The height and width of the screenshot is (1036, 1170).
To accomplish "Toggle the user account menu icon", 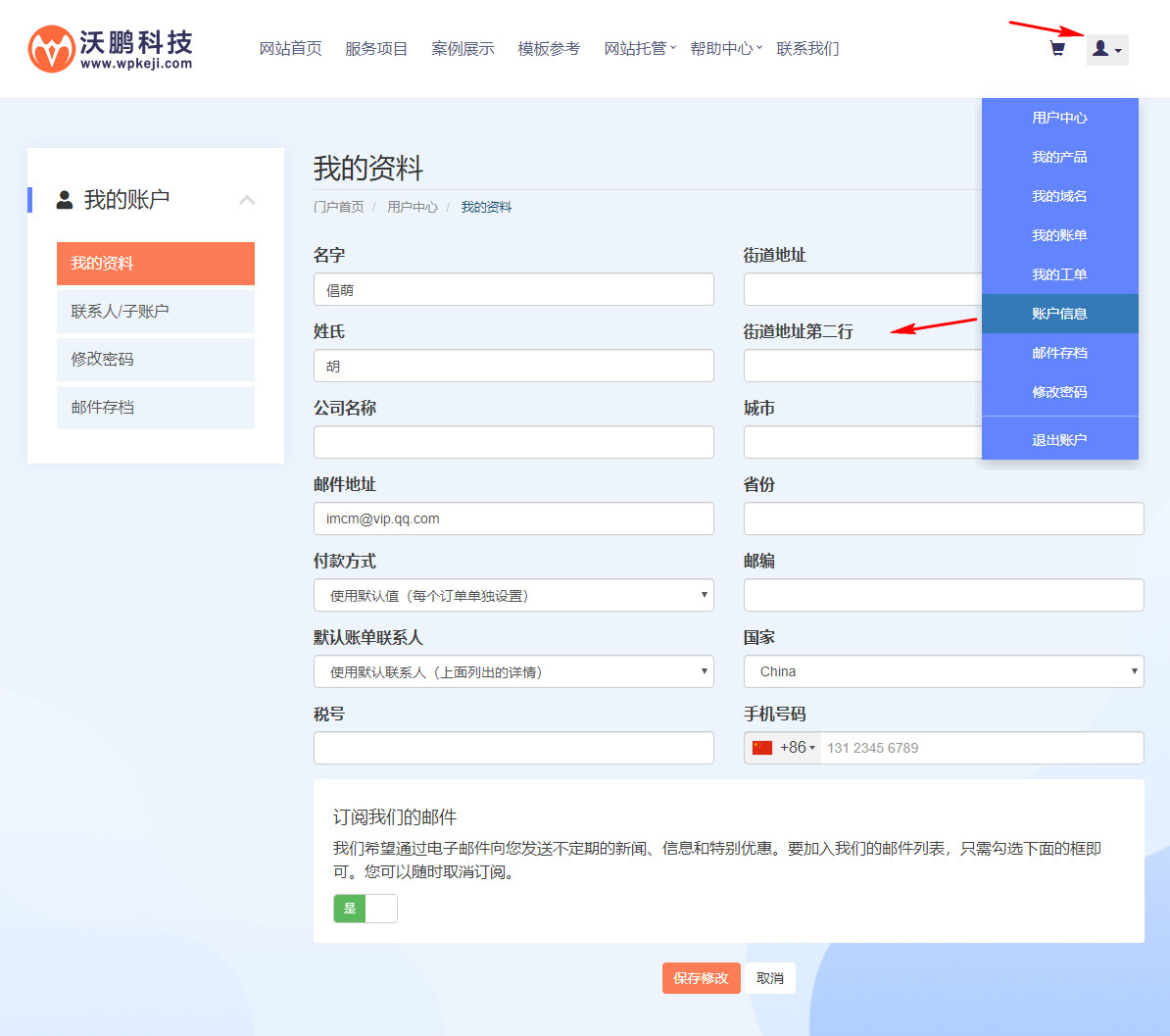I will pyautogui.click(x=1106, y=49).
